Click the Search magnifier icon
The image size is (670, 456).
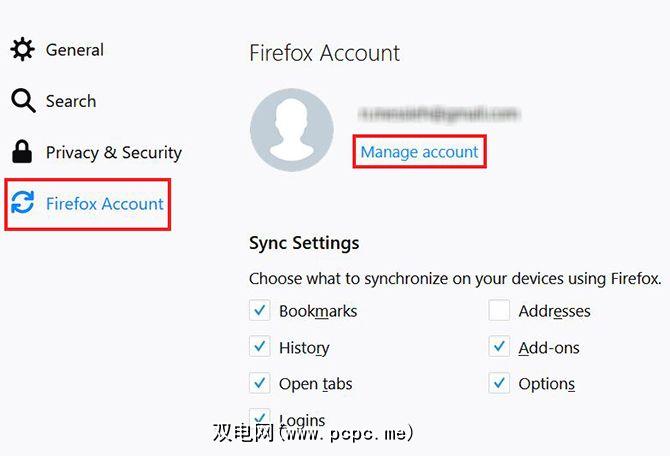[x=22, y=101]
